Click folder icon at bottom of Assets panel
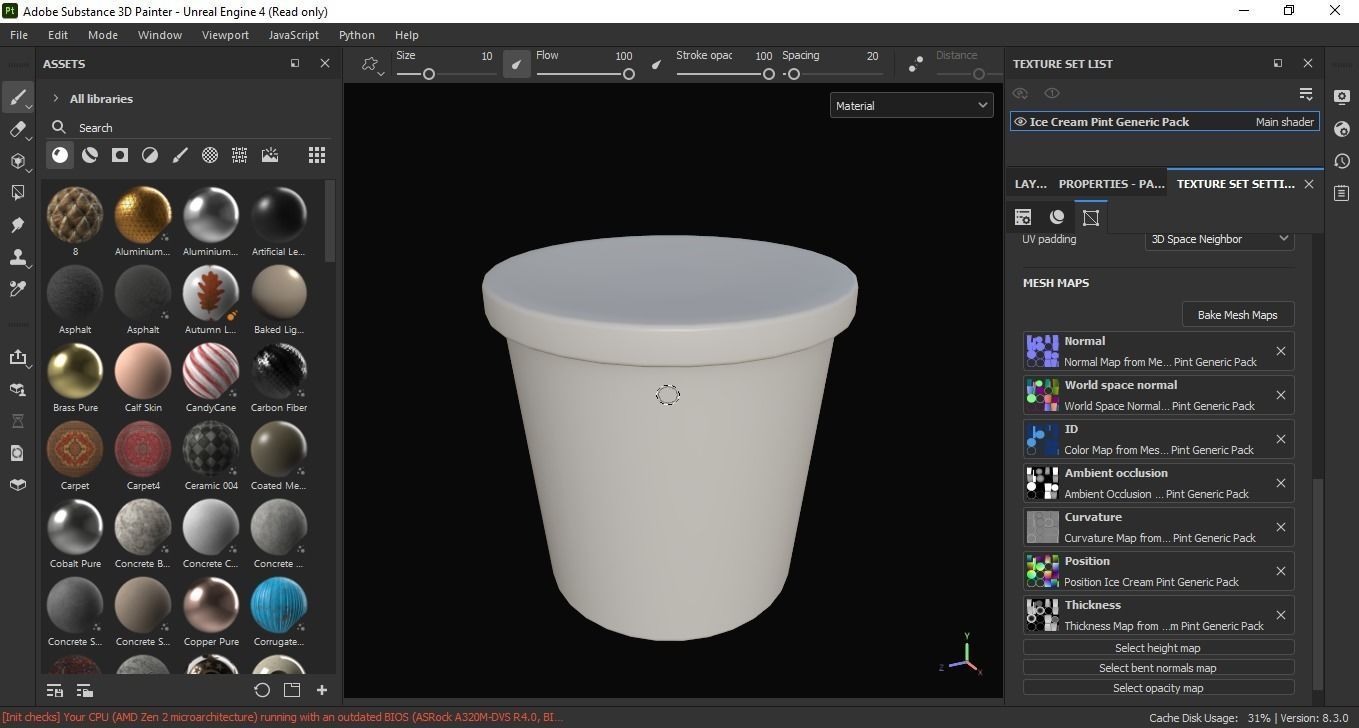Screen dimensions: 1359x728 (x=292, y=690)
